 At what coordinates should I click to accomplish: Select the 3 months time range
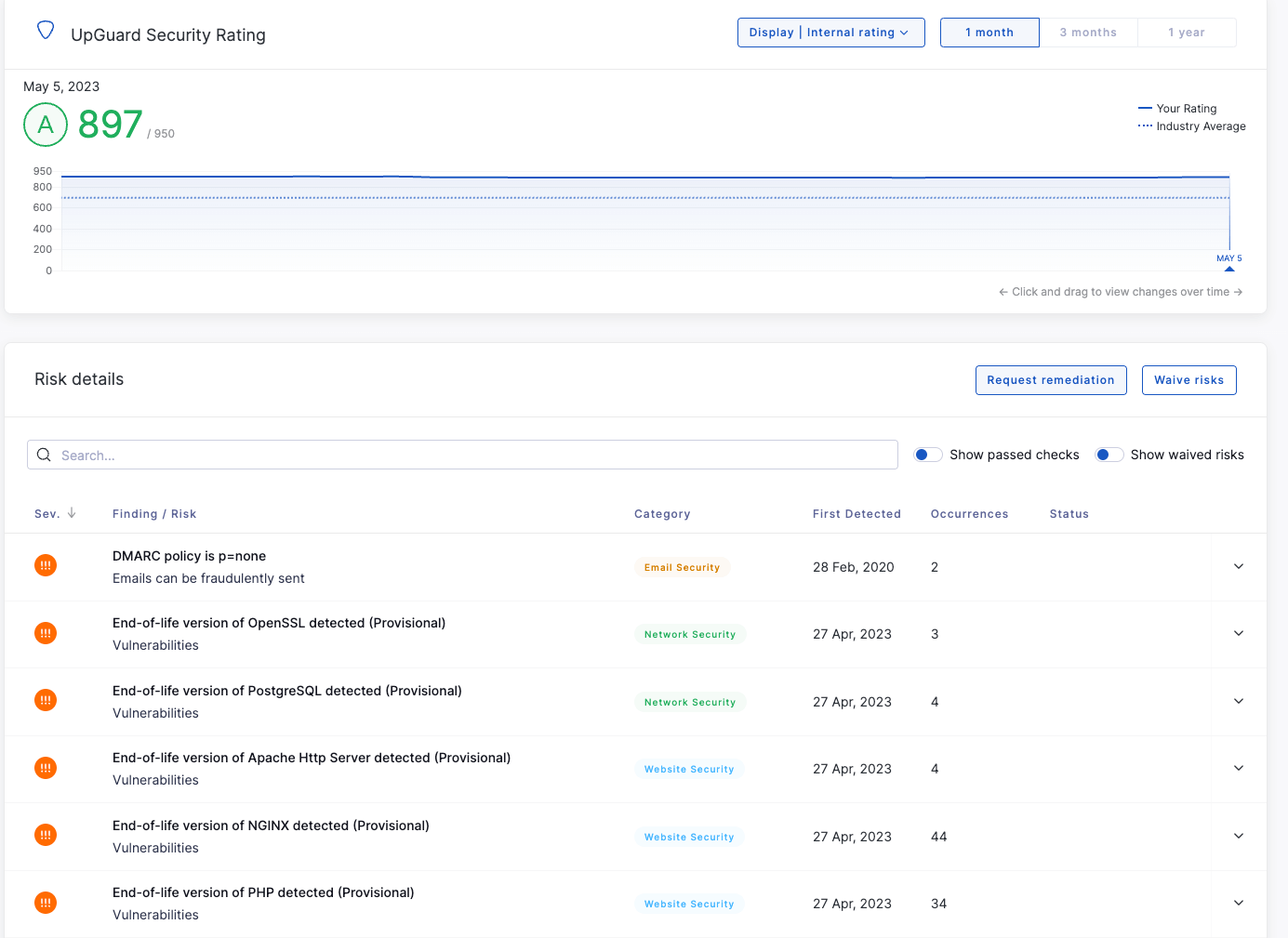(1088, 33)
